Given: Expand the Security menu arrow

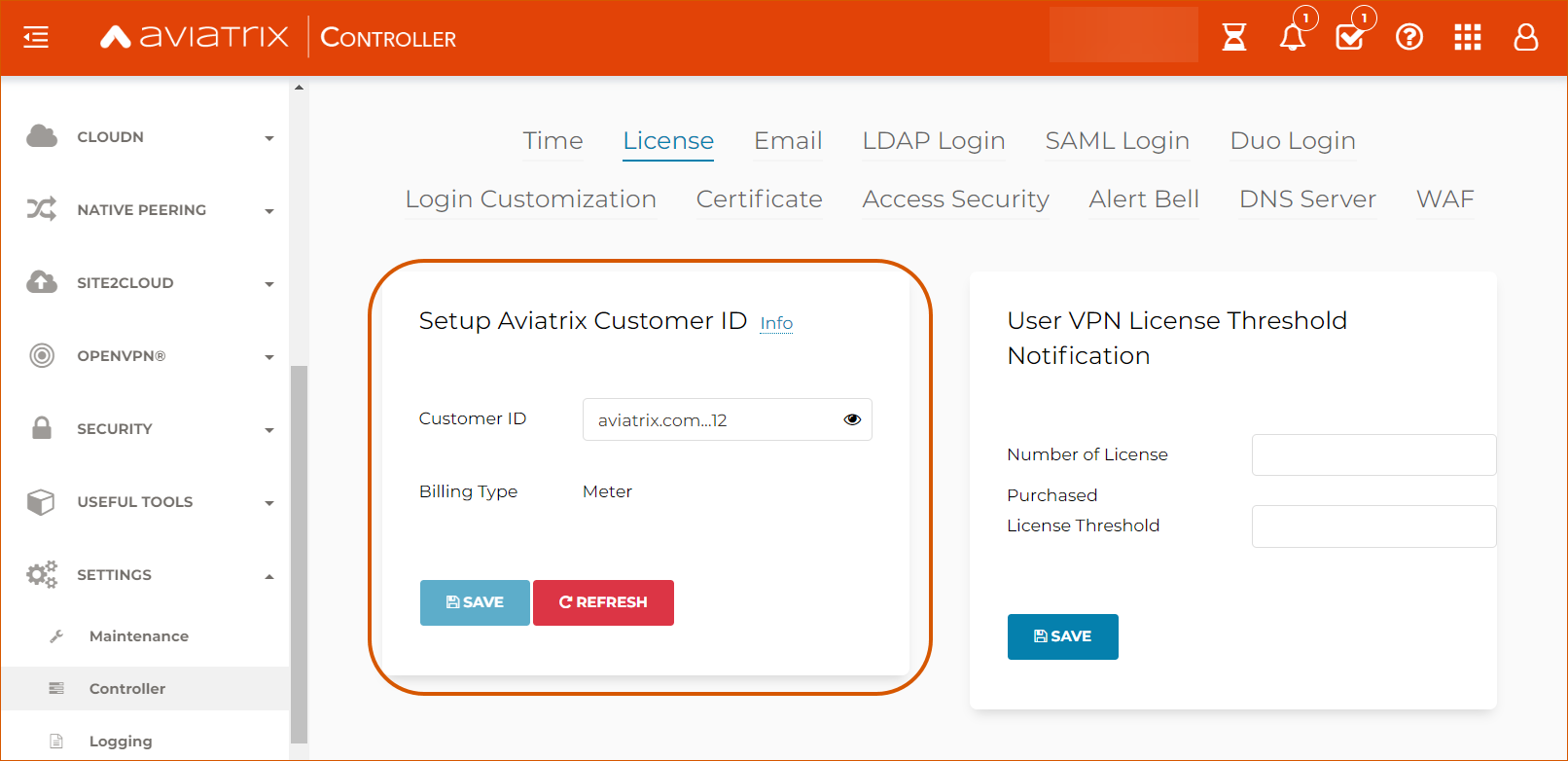Looking at the screenshot, I should pyautogui.click(x=269, y=430).
